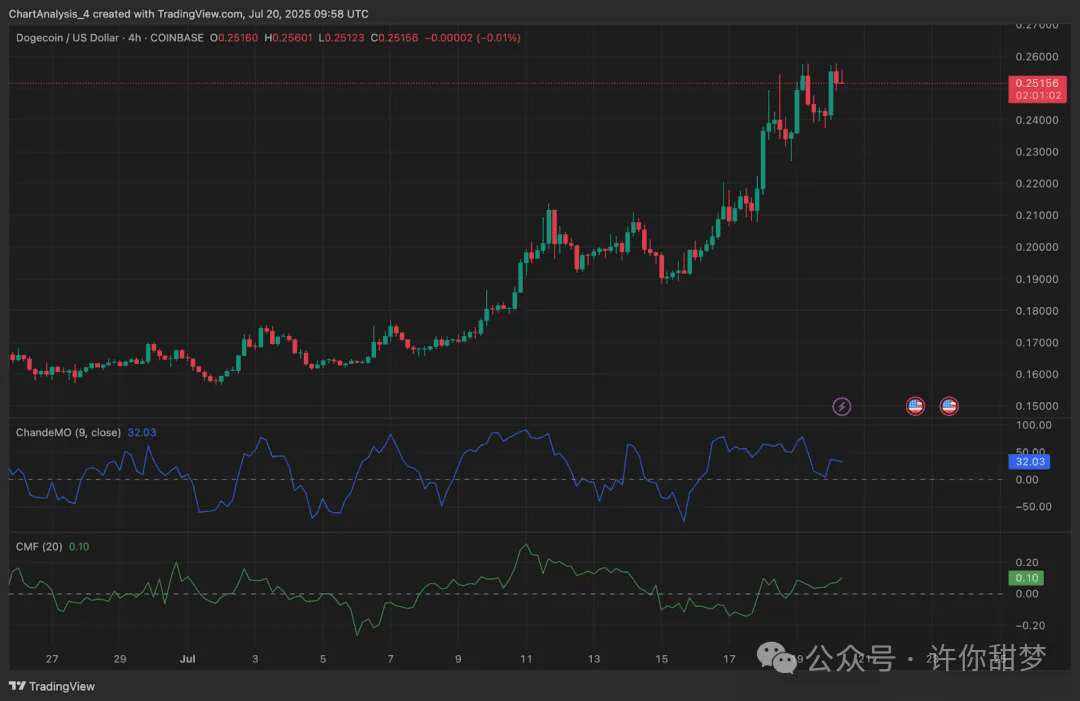Click the low value L0.25123 in legend
Screen dimensions: 1080x701
[342, 38]
